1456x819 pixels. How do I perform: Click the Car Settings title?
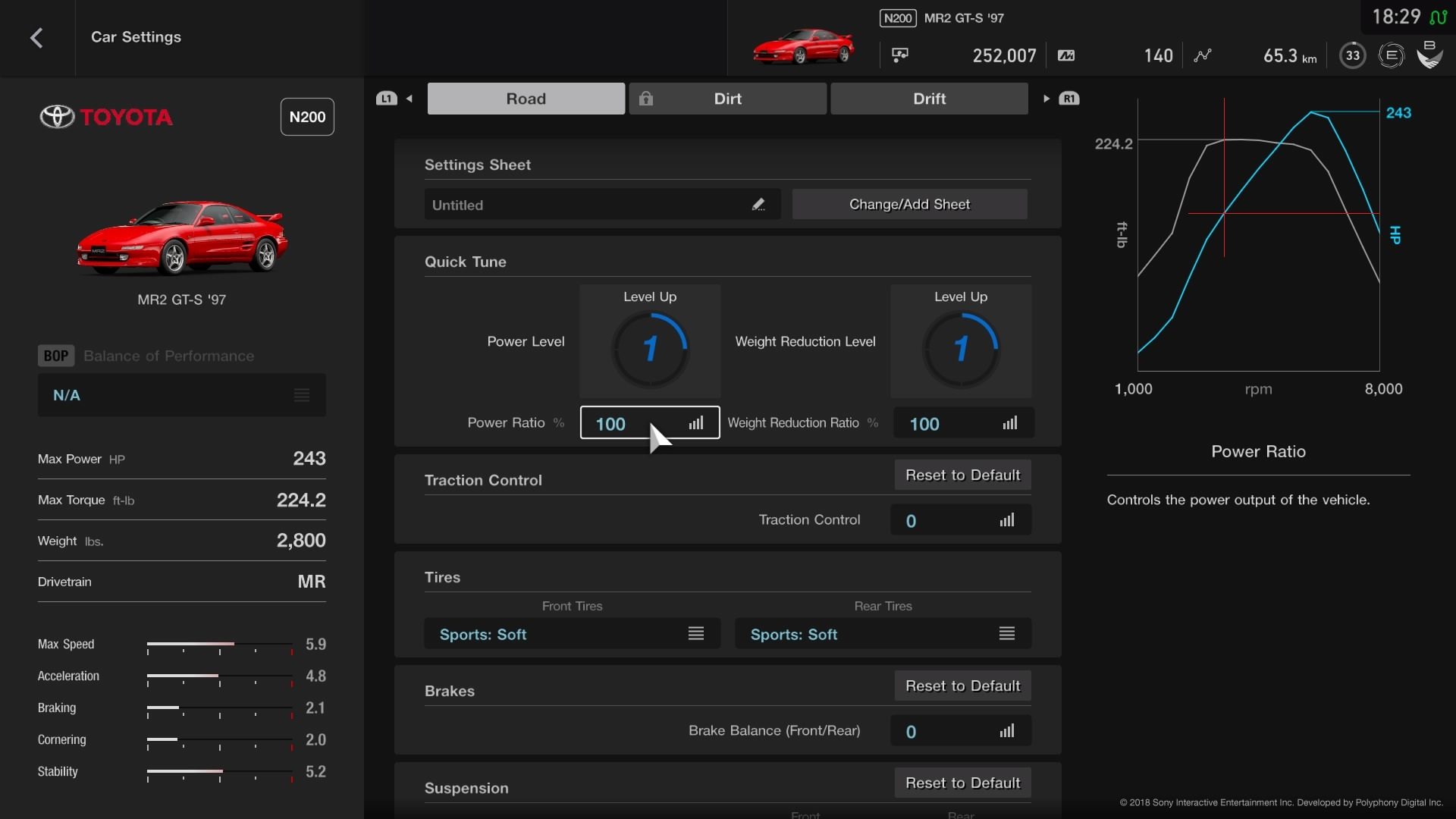[136, 37]
